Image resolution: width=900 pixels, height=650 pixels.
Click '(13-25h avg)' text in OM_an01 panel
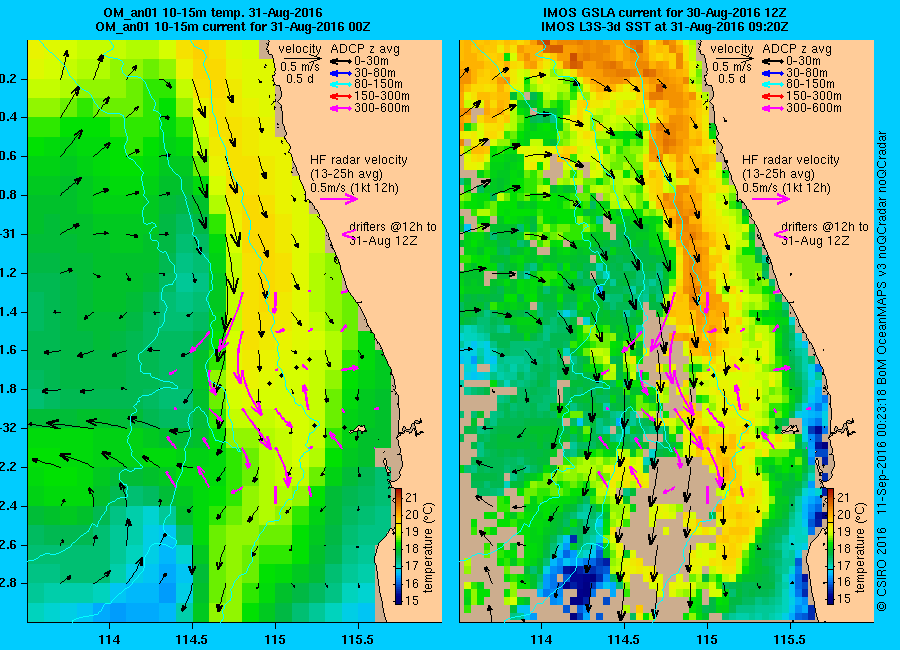(x=346, y=174)
